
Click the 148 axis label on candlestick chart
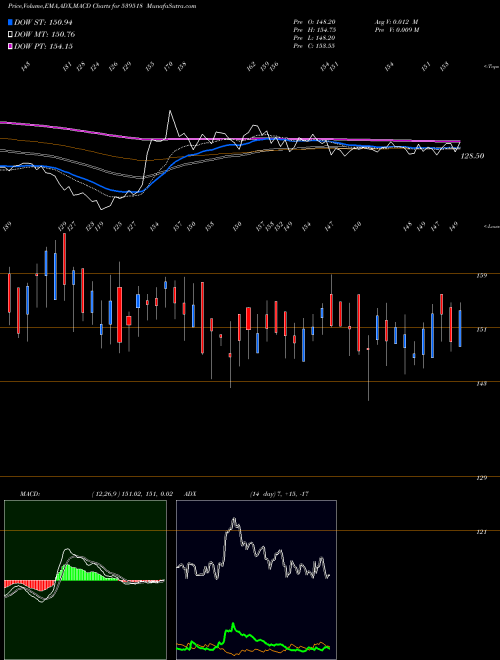pos(482,383)
